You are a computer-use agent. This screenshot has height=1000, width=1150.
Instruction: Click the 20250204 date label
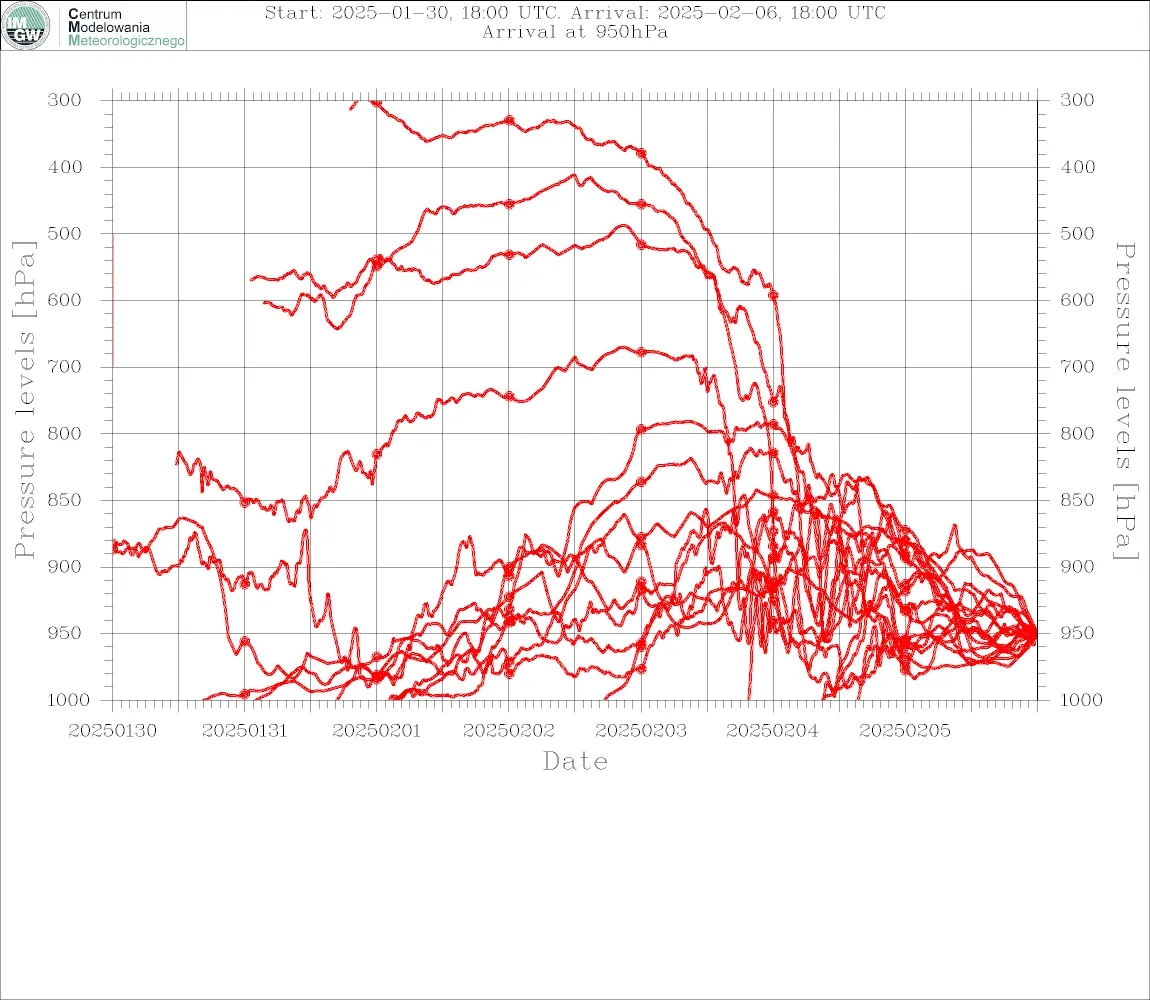pos(773,731)
